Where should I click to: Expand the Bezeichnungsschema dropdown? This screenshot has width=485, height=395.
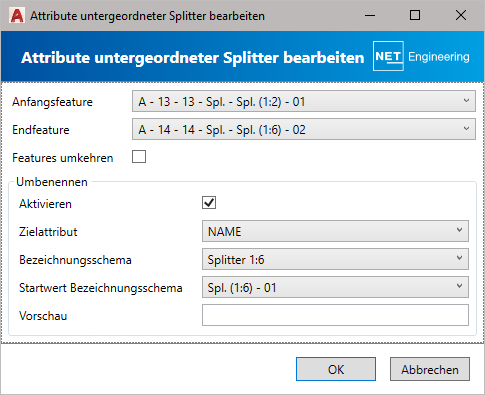point(335,259)
